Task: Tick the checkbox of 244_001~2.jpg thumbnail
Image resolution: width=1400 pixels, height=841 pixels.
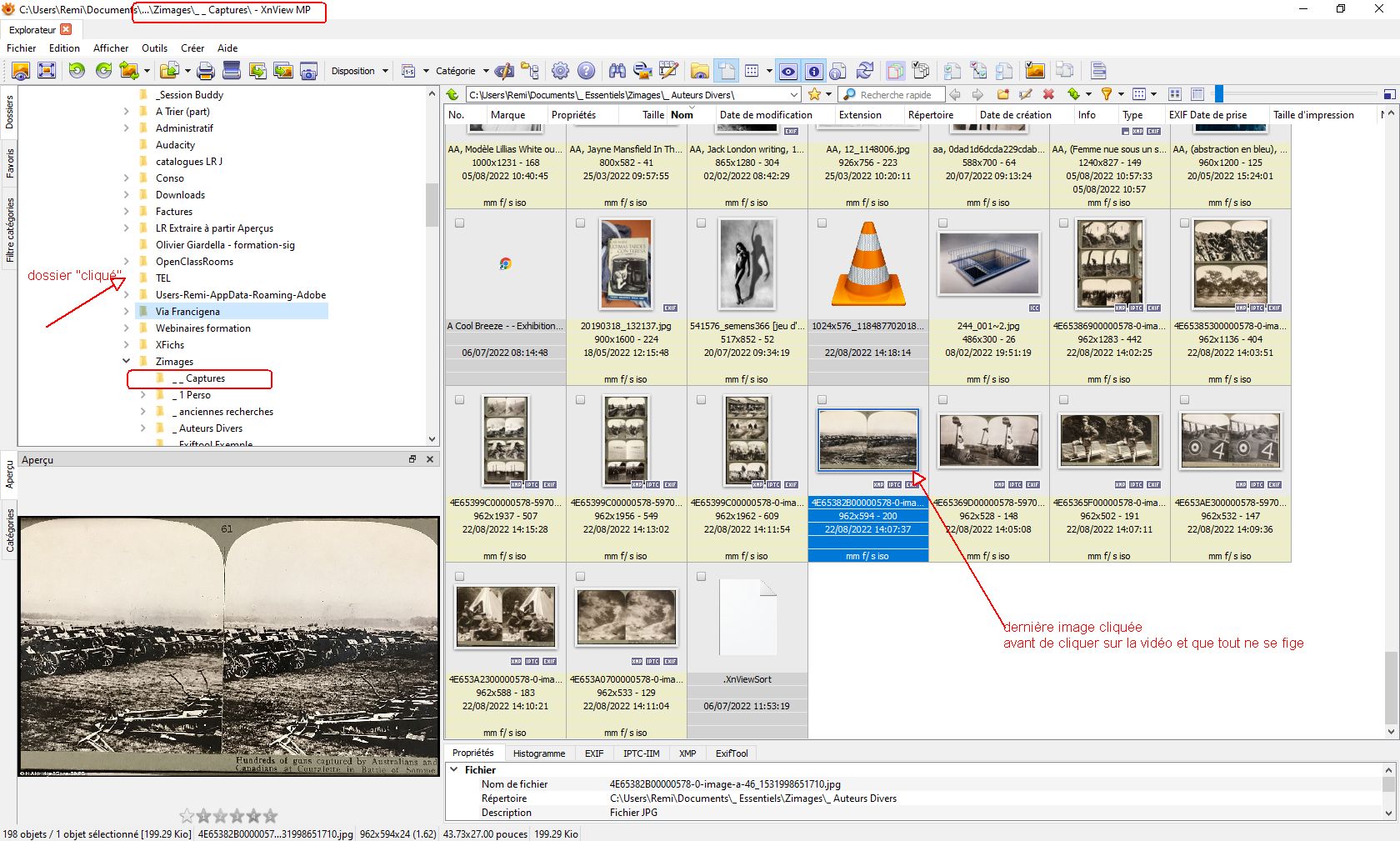Action: (942, 223)
